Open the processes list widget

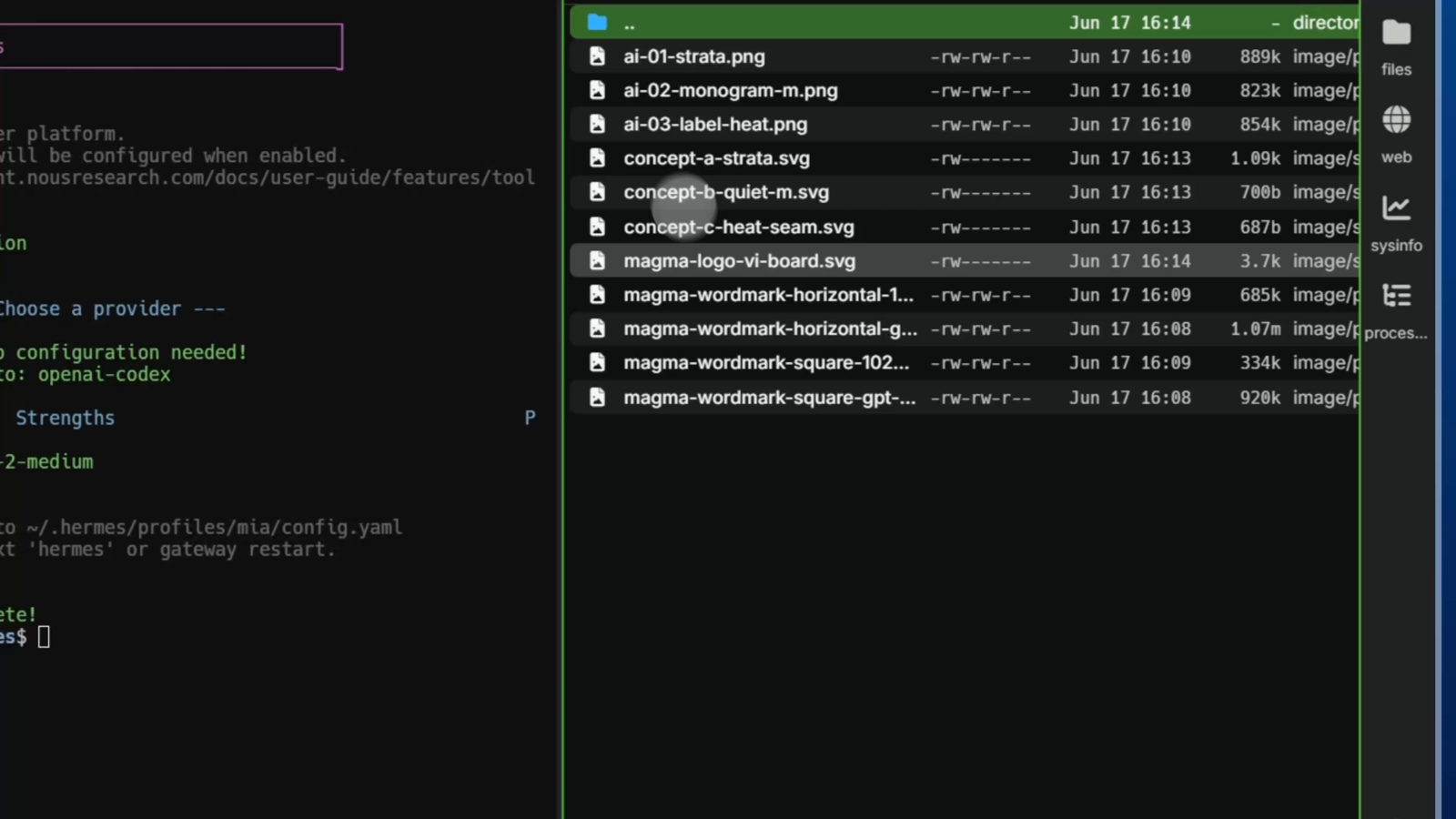point(1396,311)
